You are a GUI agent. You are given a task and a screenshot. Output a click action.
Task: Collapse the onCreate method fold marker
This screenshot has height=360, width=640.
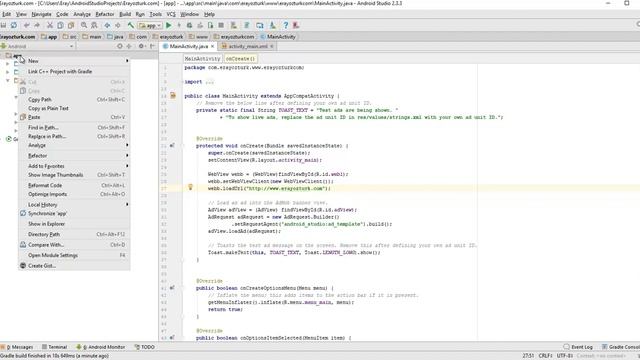point(182,146)
